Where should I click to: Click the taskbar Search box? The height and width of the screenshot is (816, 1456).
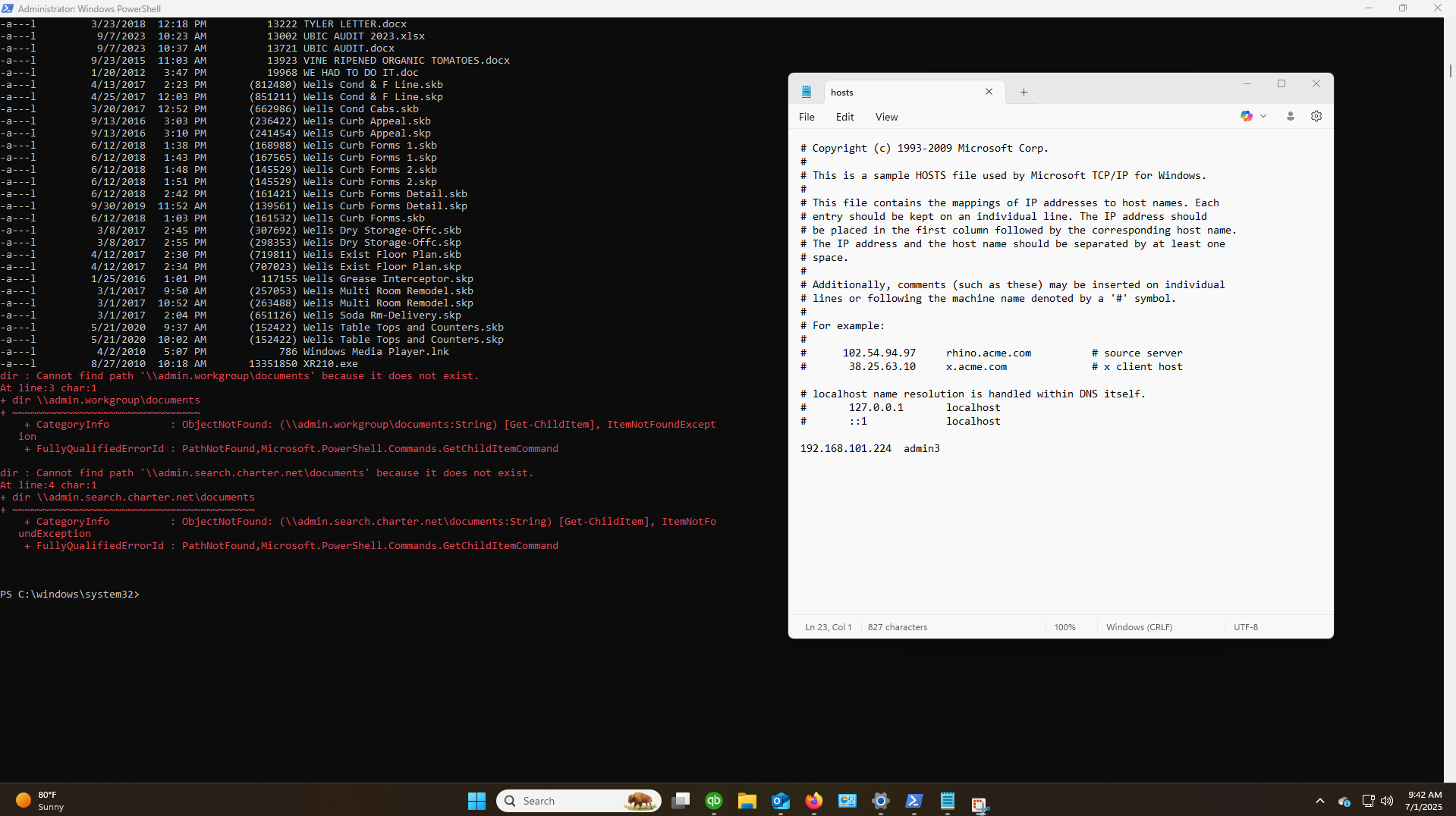[578, 801]
